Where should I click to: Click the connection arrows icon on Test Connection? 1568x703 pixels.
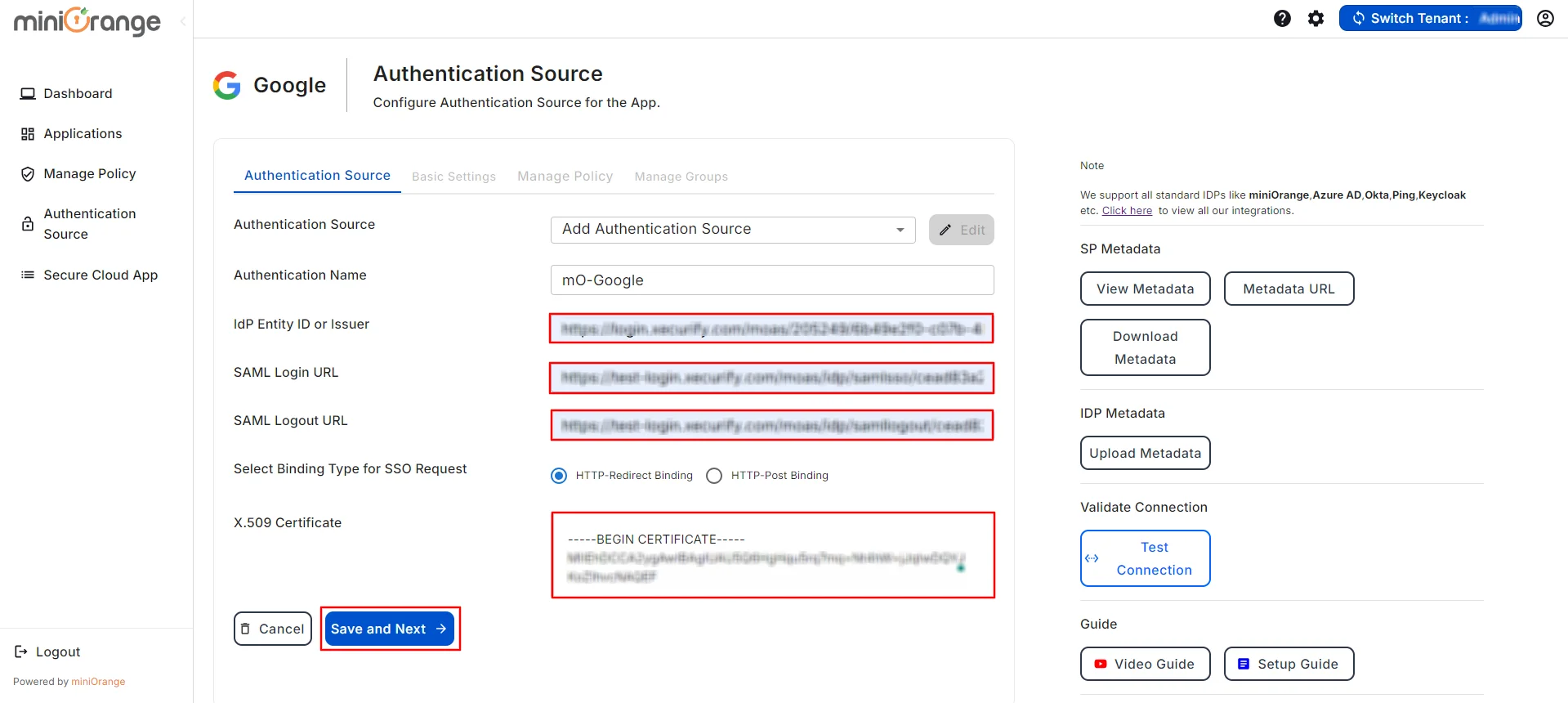[x=1092, y=558]
